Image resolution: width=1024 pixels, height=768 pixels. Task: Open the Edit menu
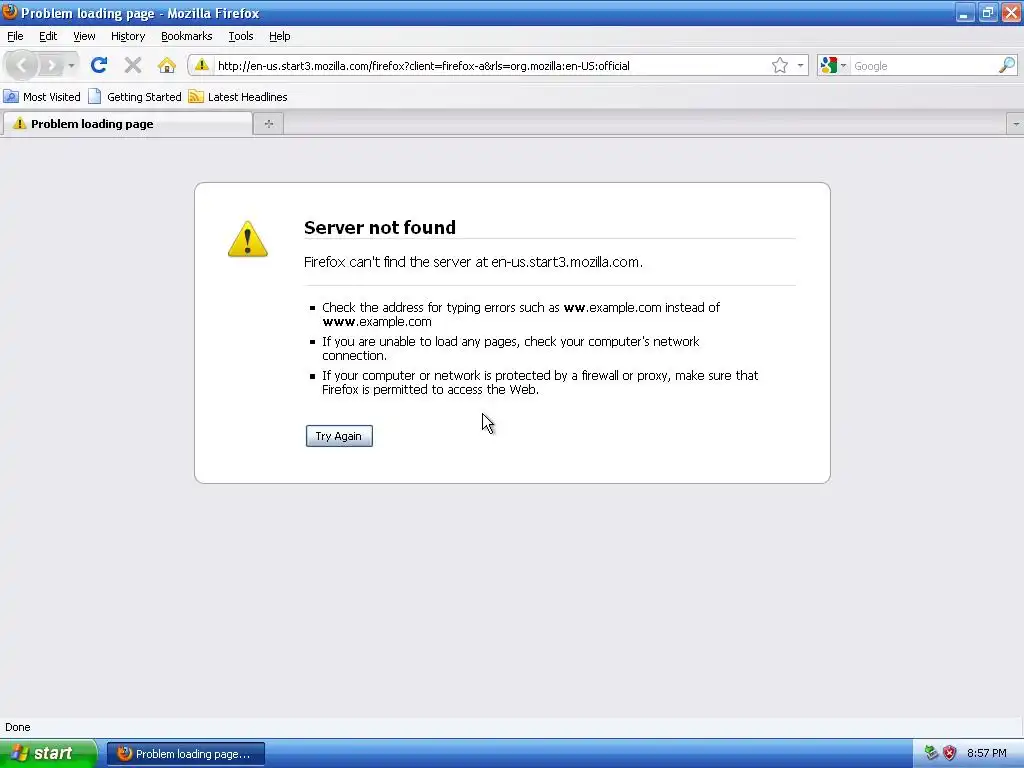[48, 37]
